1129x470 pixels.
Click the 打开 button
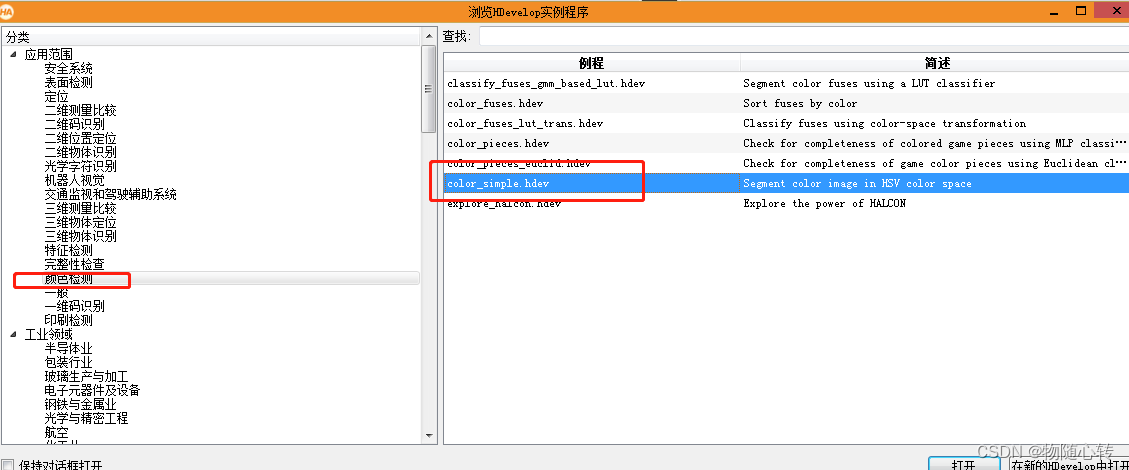[963, 464]
